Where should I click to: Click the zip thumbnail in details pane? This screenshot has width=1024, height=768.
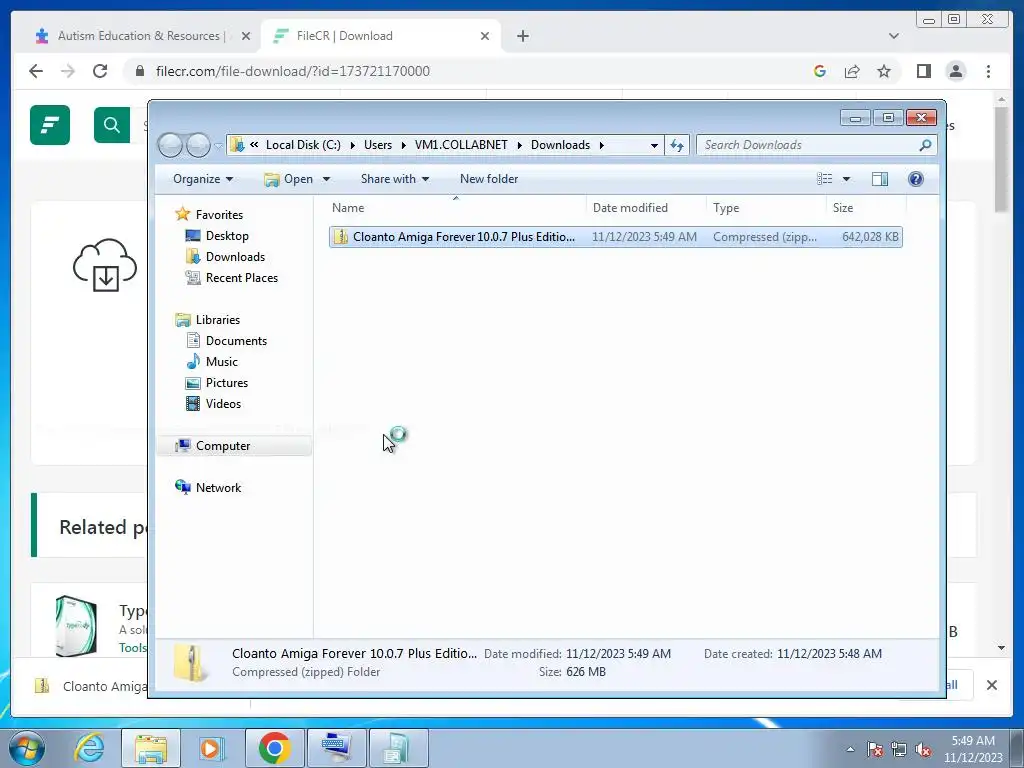(x=191, y=662)
